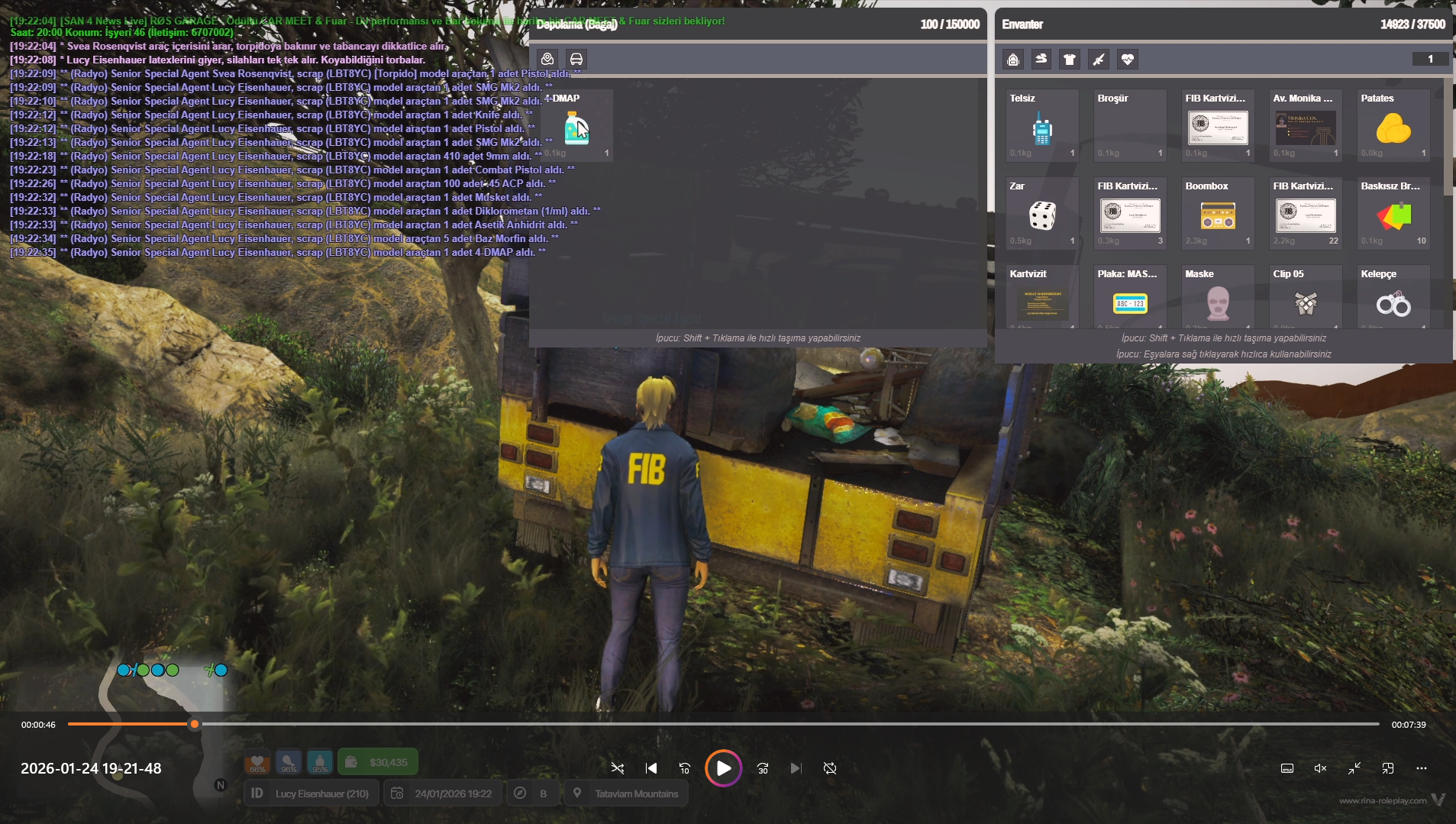Click the thirst 95% status icon
The height and width of the screenshot is (824, 1456).
[x=320, y=762]
